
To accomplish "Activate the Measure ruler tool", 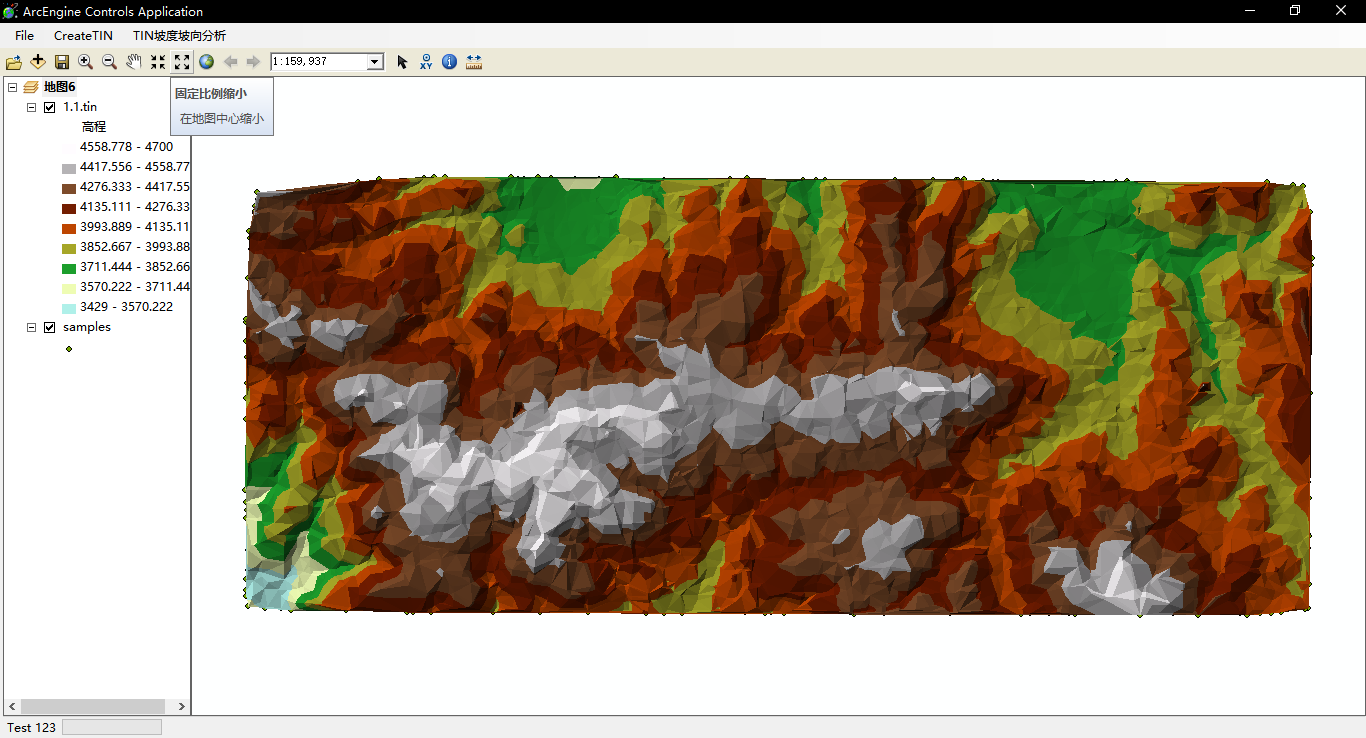I will pos(474,62).
